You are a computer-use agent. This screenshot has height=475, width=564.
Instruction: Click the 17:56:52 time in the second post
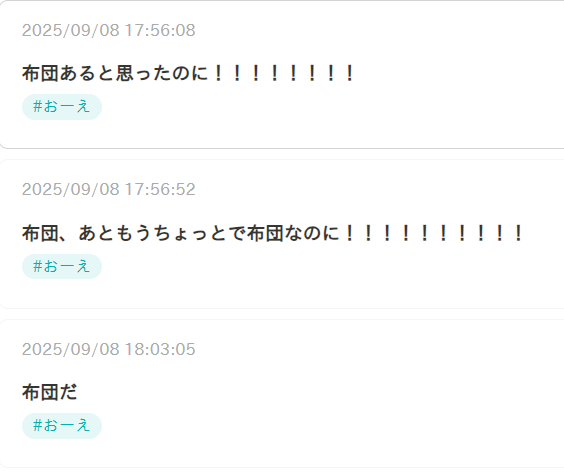pyautogui.click(x=160, y=189)
